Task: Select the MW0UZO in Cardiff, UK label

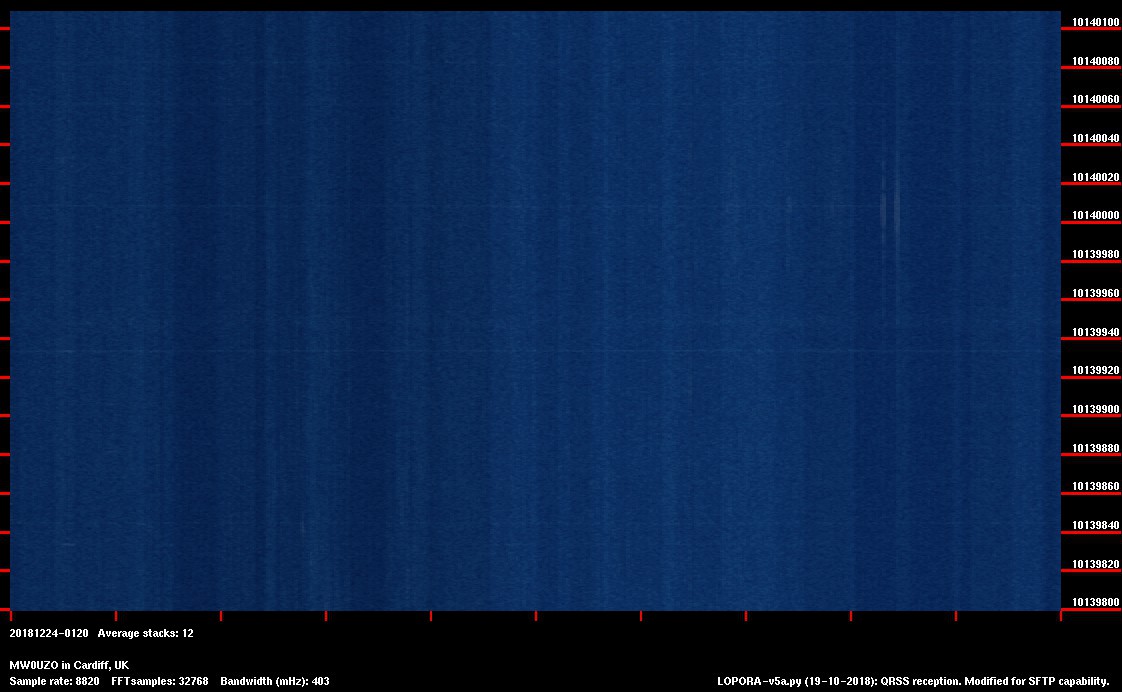Action: coord(69,666)
